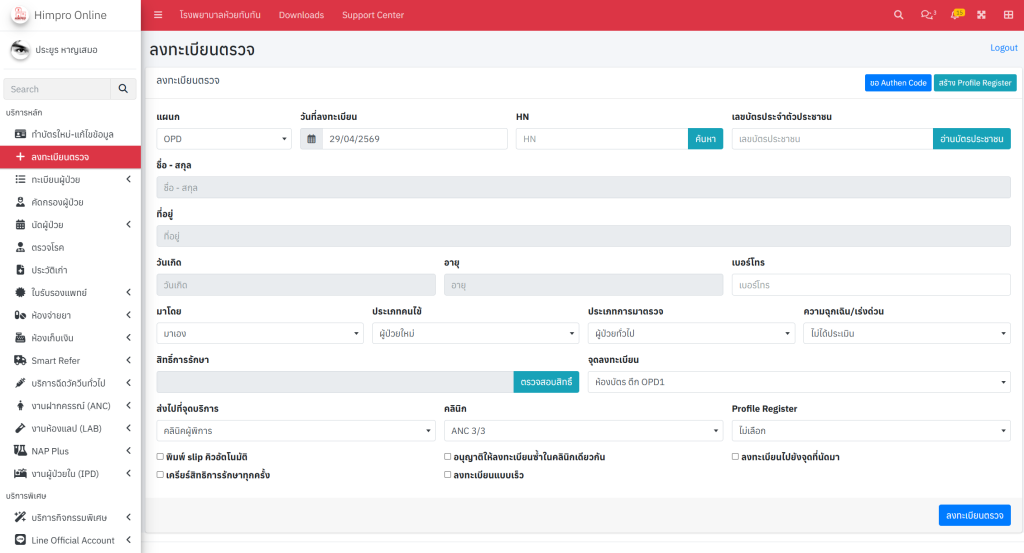This screenshot has width=1024, height=553.
Task: Click the sidebar search magnifier button
Action: click(x=123, y=89)
